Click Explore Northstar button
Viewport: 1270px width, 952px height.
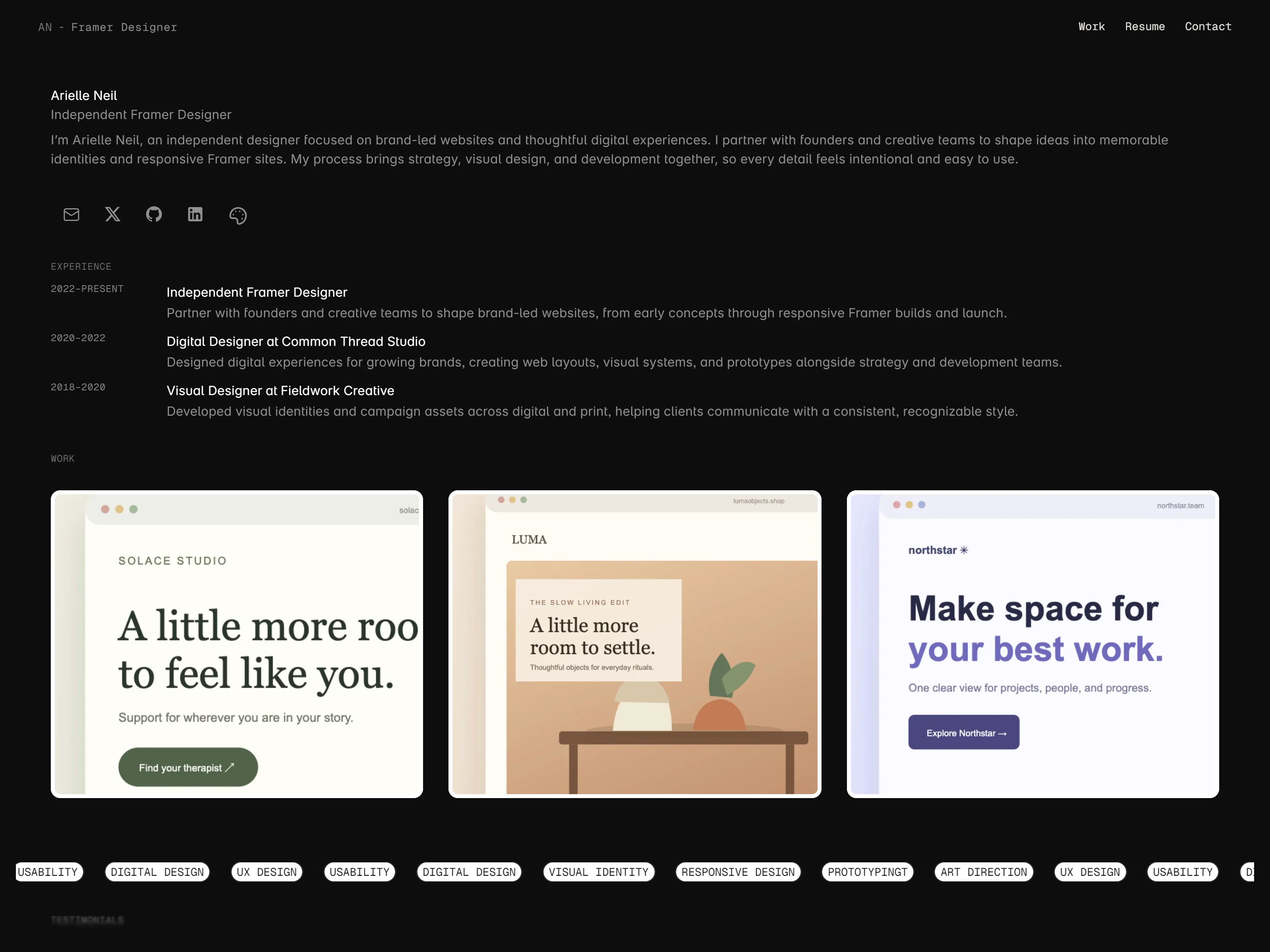(x=963, y=732)
